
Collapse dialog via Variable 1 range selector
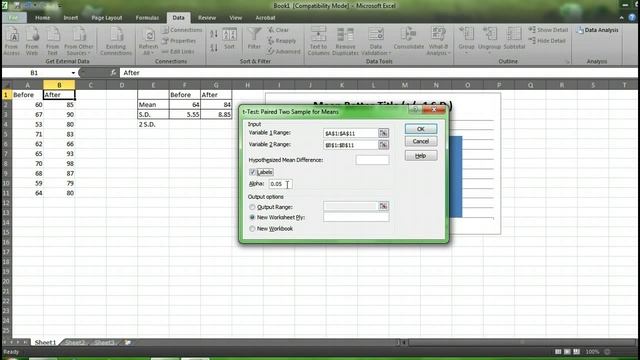[383, 133]
